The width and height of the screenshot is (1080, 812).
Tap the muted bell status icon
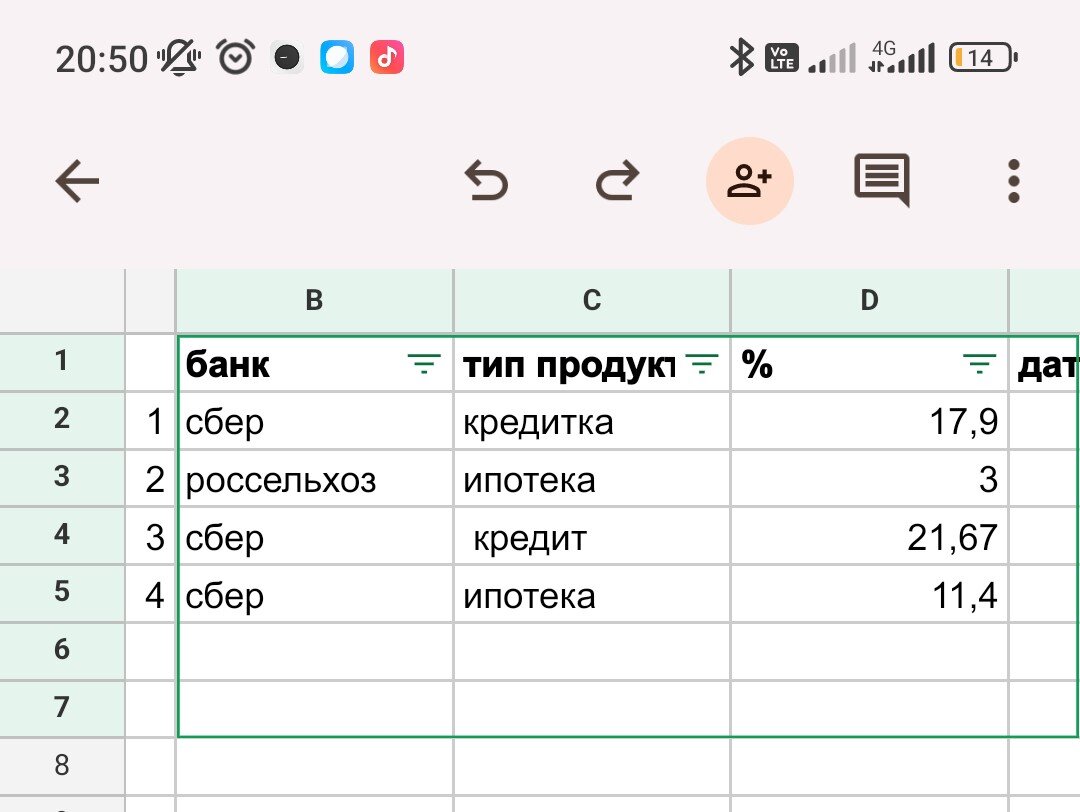click(179, 57)
